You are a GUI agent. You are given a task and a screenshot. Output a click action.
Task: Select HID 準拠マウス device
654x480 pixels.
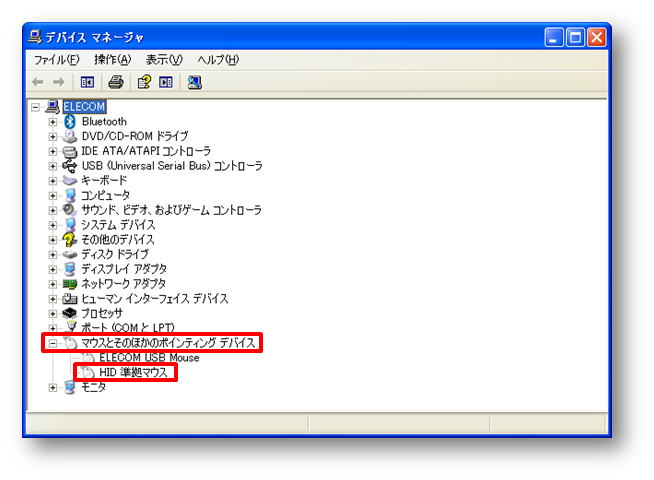click(133, 372)
